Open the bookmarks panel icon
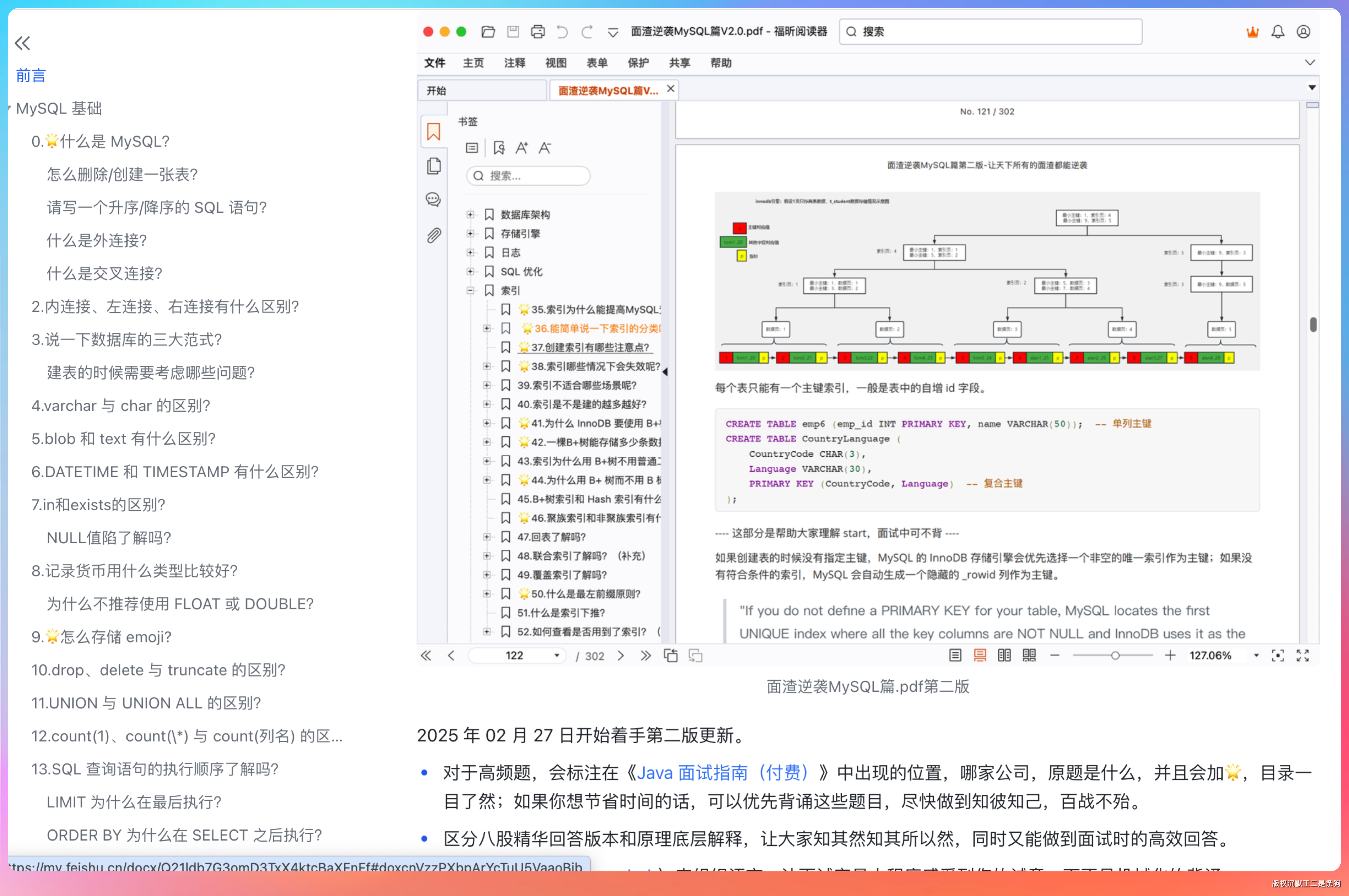Image resolution: width=1349 pixels, height=896 pixels. tap(433, 132)
